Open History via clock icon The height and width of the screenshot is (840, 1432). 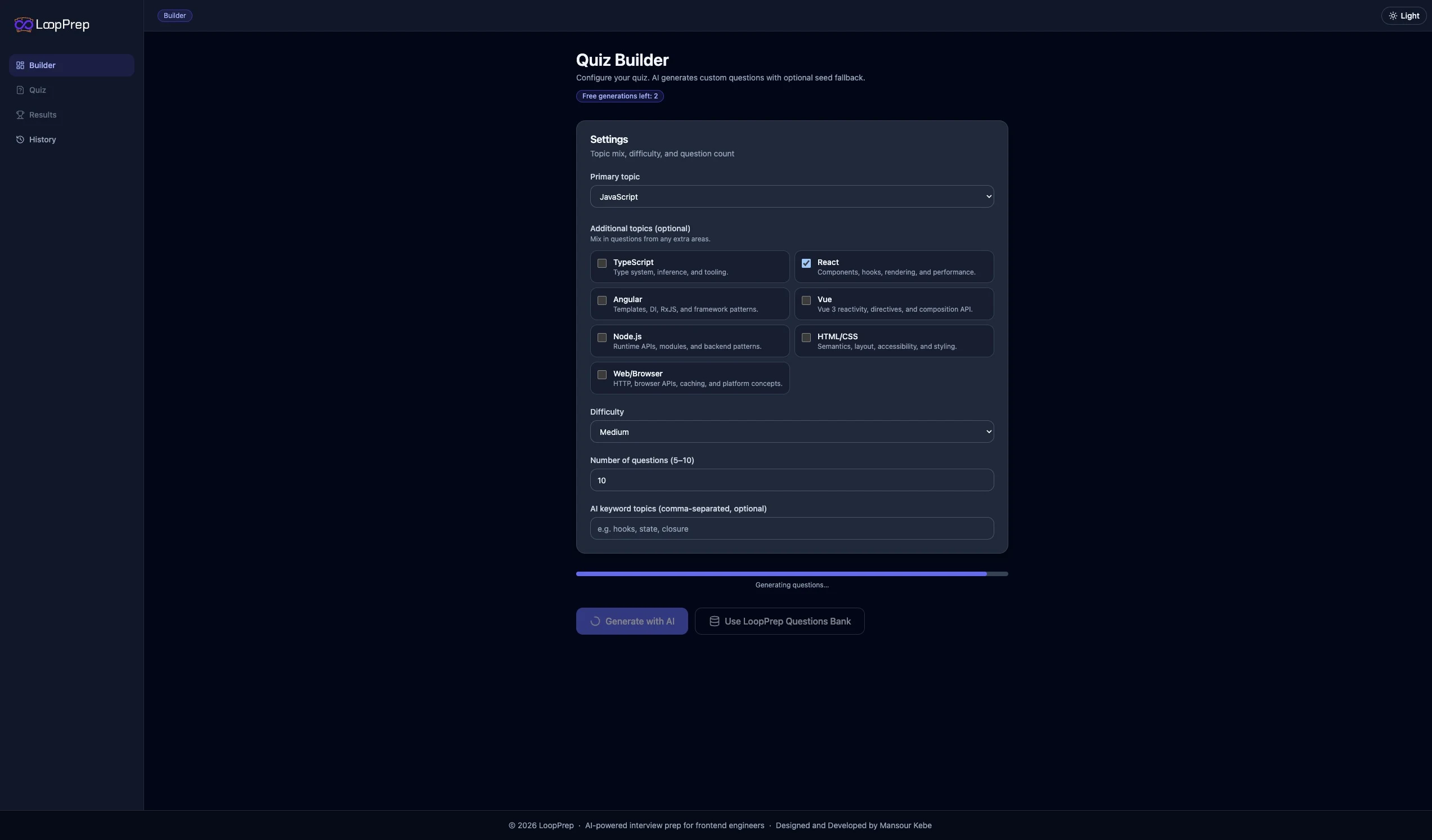click(x=20, y=139)
